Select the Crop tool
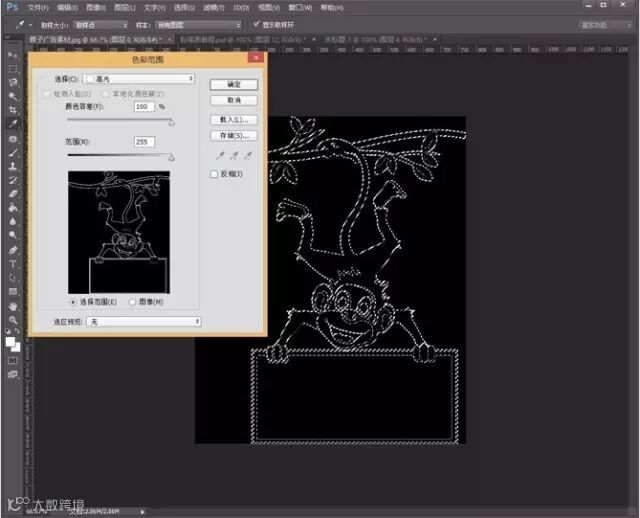Viewport: 640px width, 518px height. coord(13,110)
